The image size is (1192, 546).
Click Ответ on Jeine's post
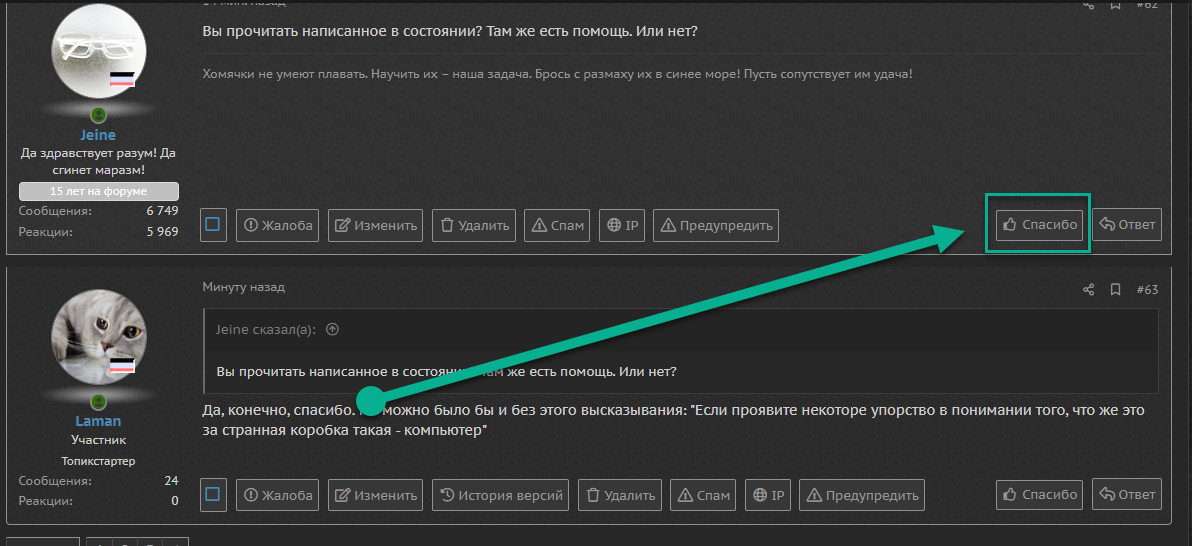pyautogui.click(x=1127, y=224)
